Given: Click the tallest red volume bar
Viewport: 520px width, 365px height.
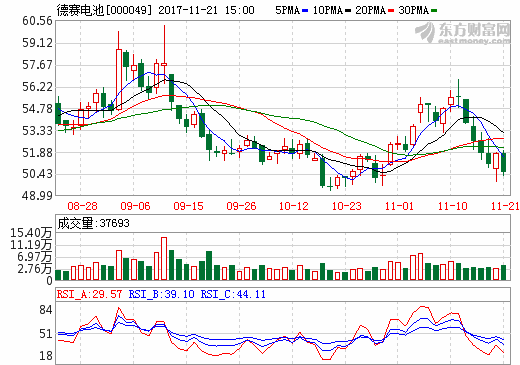Looking at the screenshot, I should tap(164, 259).
